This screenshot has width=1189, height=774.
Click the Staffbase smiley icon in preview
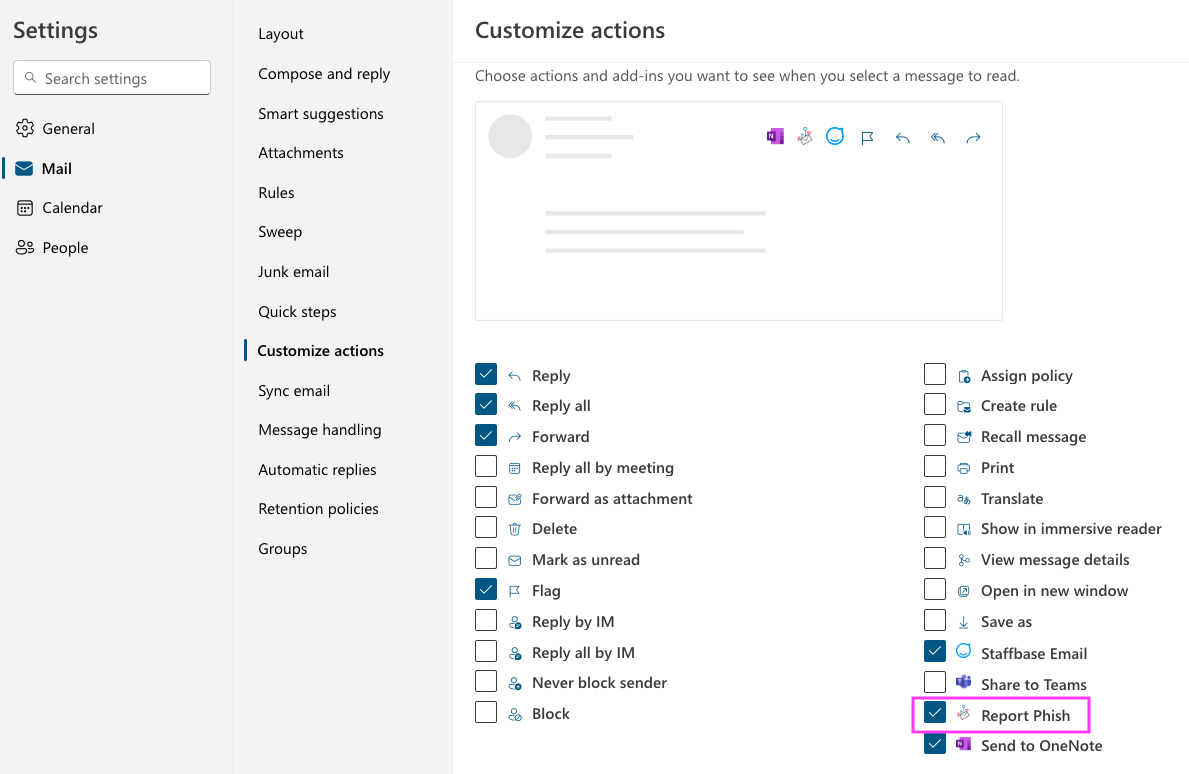(835, 137)
